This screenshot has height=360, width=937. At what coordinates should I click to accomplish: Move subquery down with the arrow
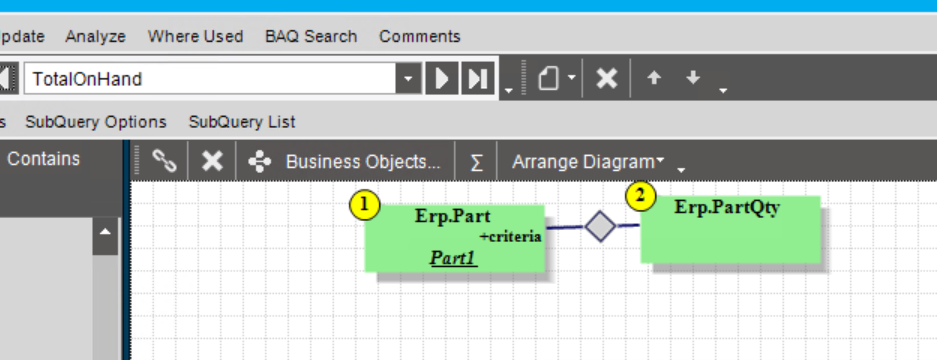693,78
